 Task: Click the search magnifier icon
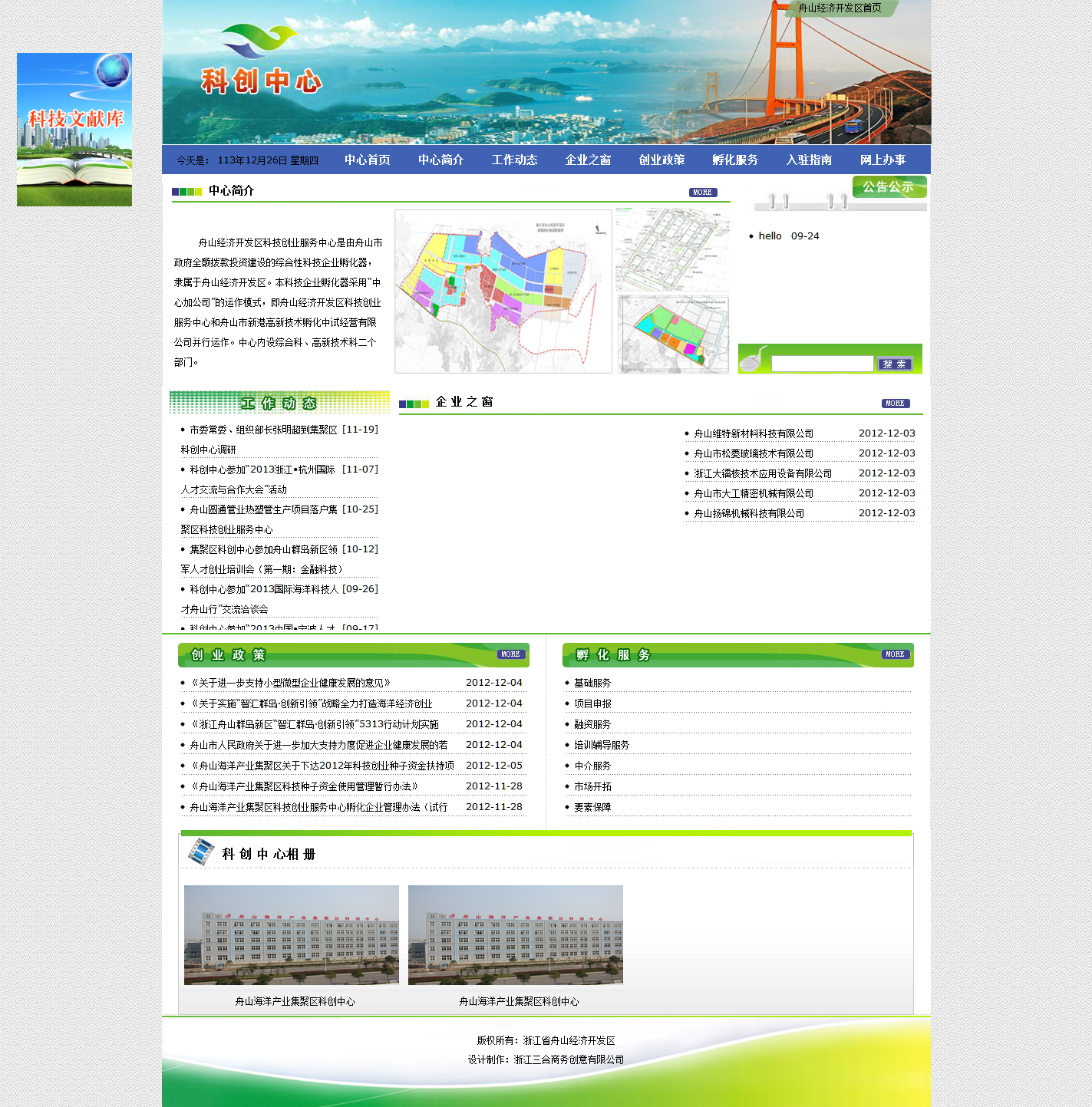pyautogui.click(x=754, y=358)
